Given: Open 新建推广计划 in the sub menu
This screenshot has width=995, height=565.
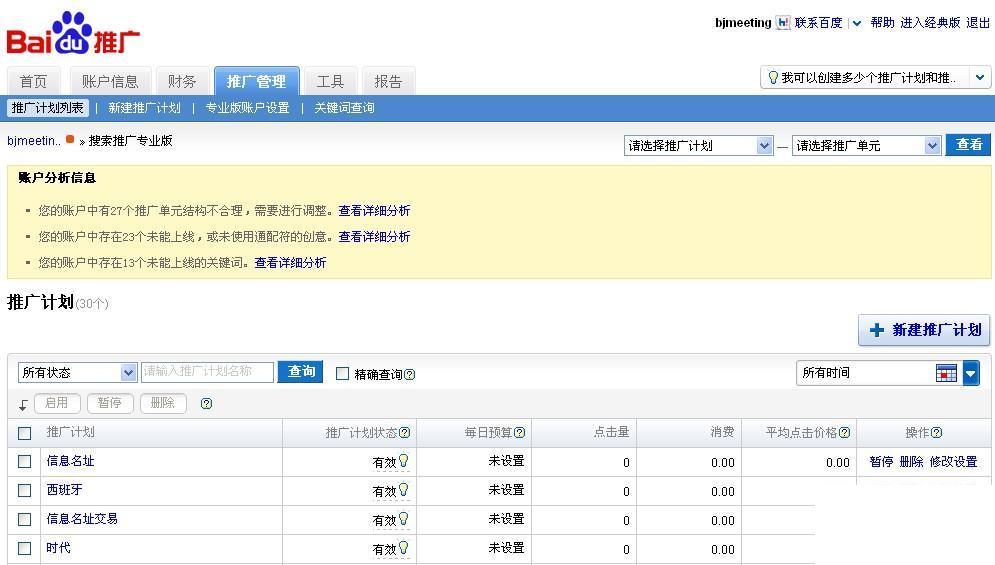Looking at the screenshot, I should click(x=145, y=108).
